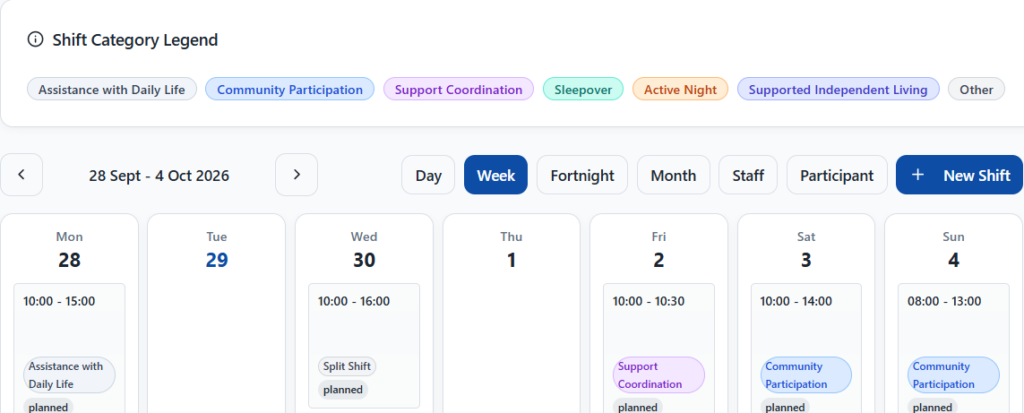The image size is (1024, 413).
Task: Select the Wed 30 day header
Action: (x=364, y=250)
